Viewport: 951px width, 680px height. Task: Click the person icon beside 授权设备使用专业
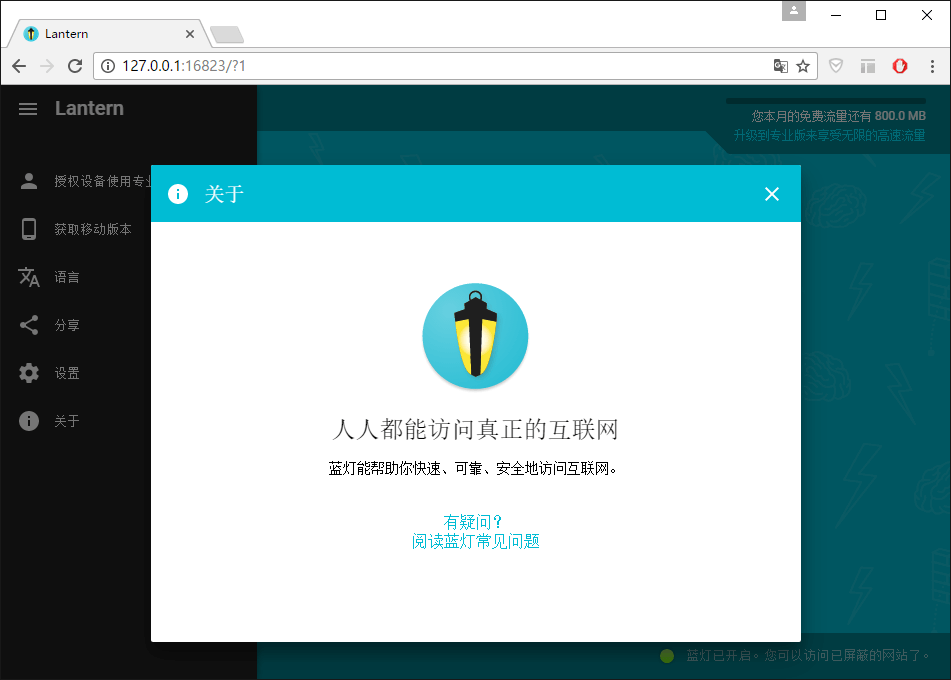point(29,181)
